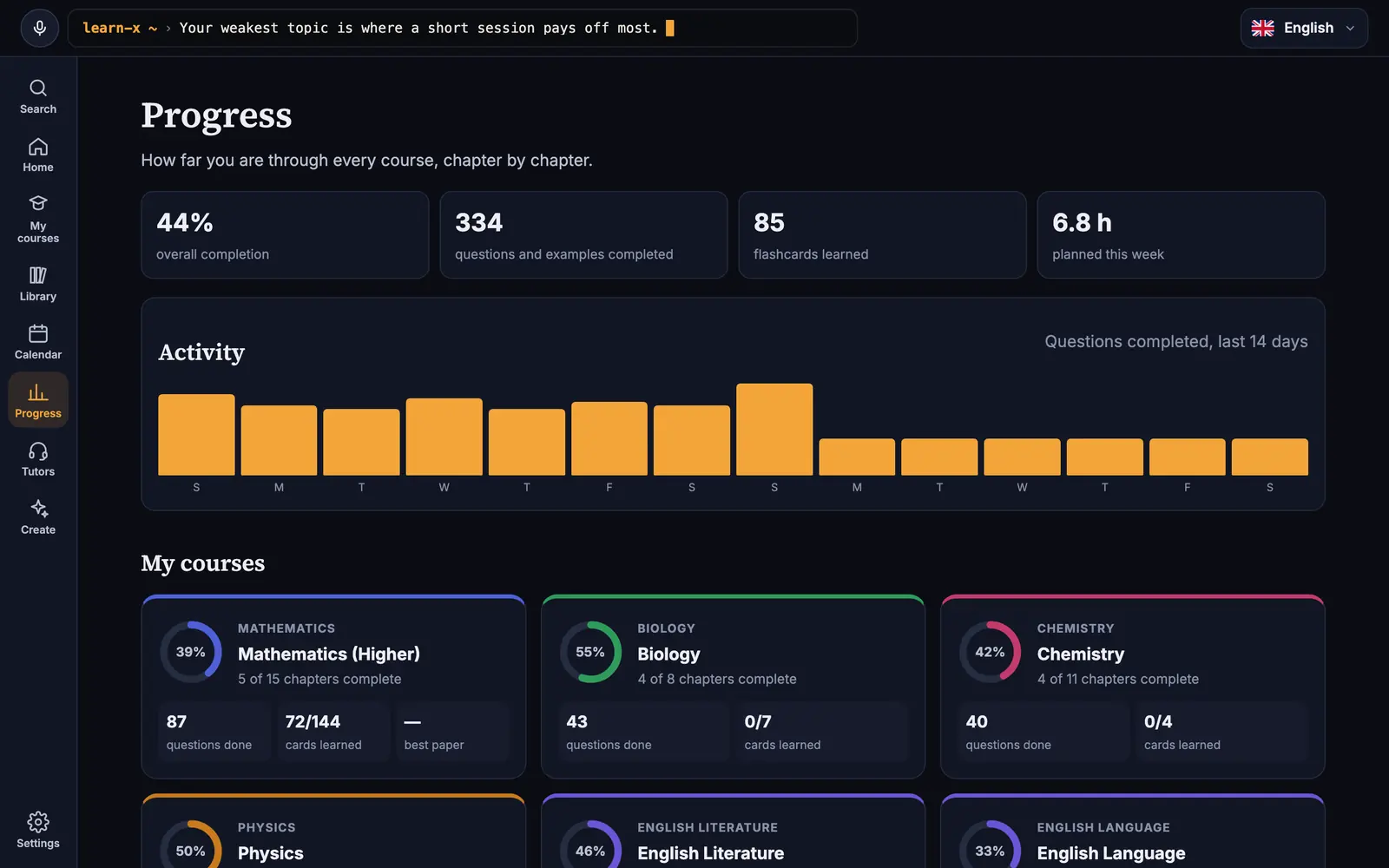1389x868 pixels.
Task: Open Settings gear in the sidebar
Action: (x=38, y=831)
